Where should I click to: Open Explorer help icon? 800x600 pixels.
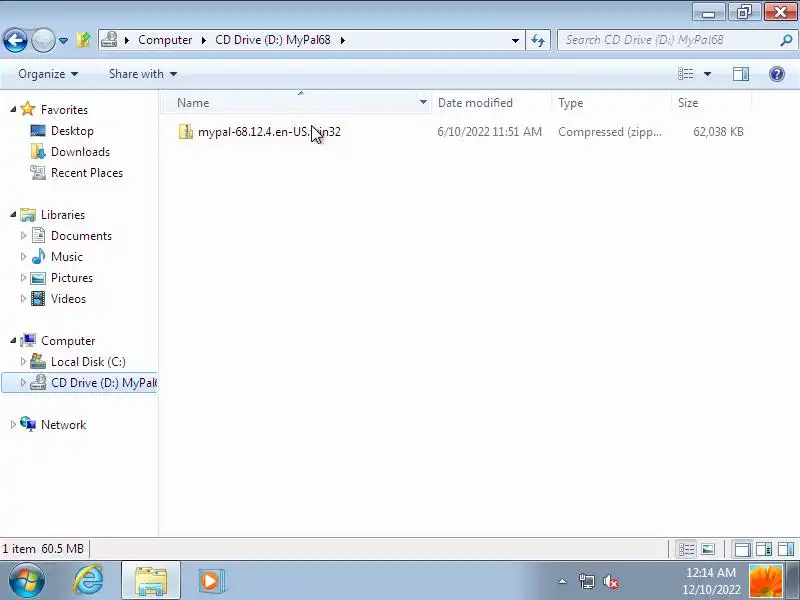point(777,74)
